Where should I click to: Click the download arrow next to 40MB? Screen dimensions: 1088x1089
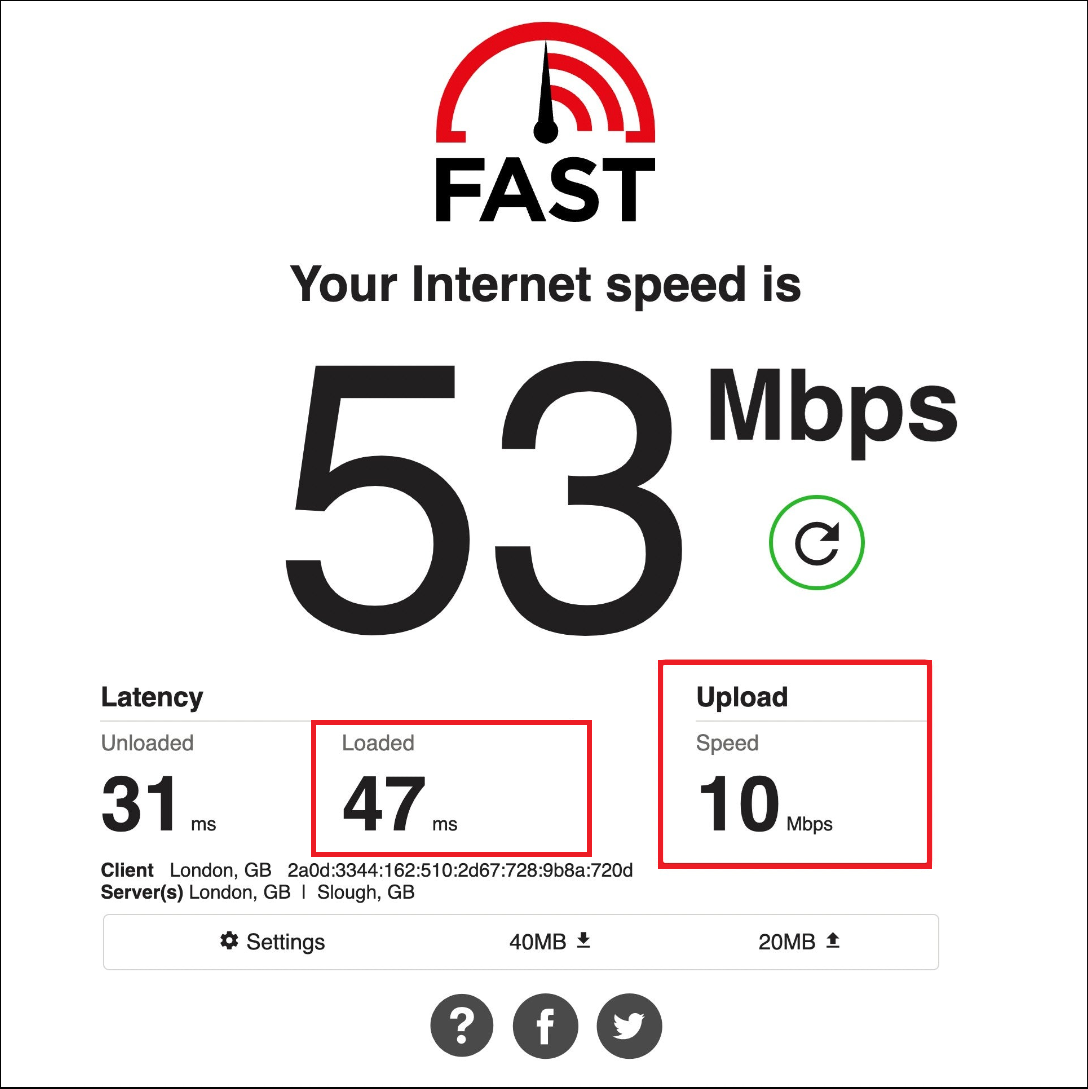[x=584, y=940]
